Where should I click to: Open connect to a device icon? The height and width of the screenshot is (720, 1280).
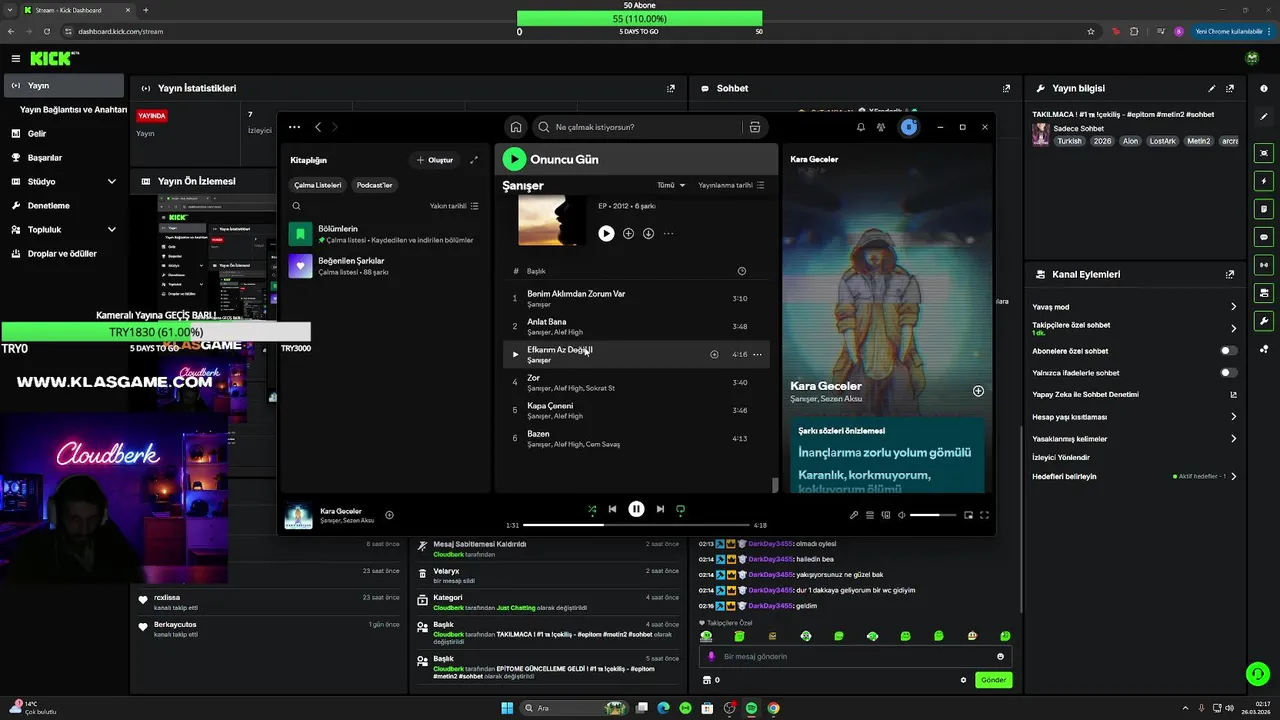pos(886,515)
